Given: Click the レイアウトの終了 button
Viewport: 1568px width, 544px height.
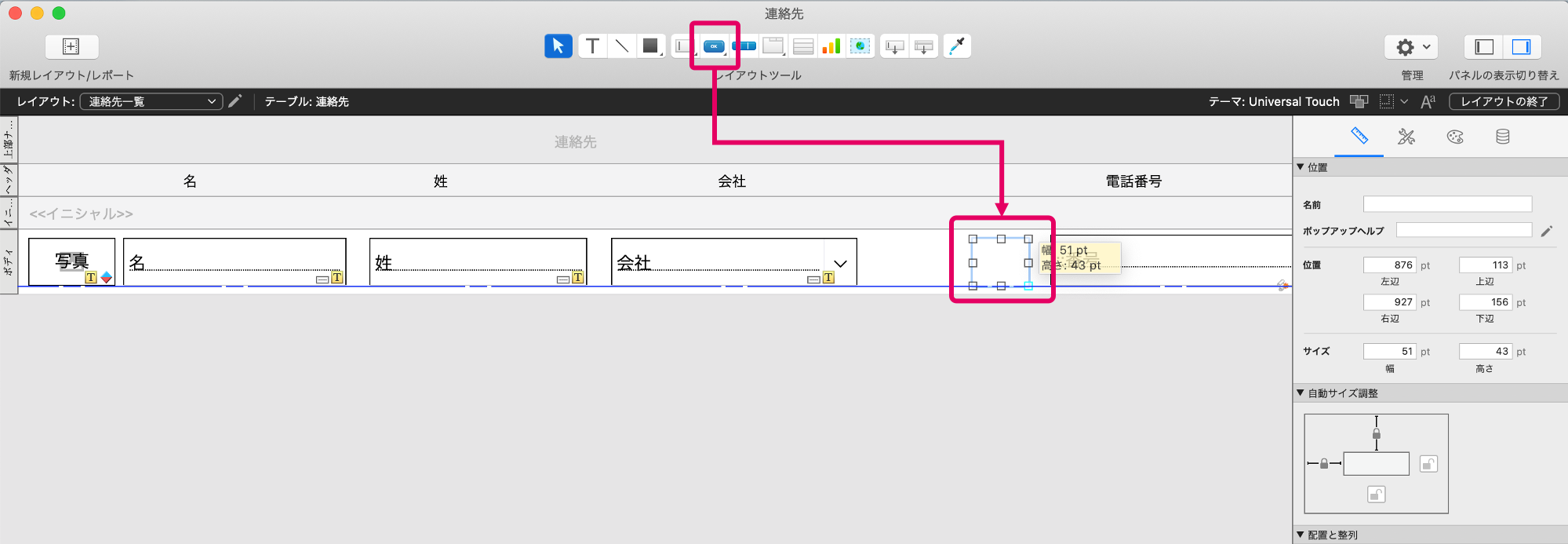Looking at the screenshot, I should (1504, 101).
